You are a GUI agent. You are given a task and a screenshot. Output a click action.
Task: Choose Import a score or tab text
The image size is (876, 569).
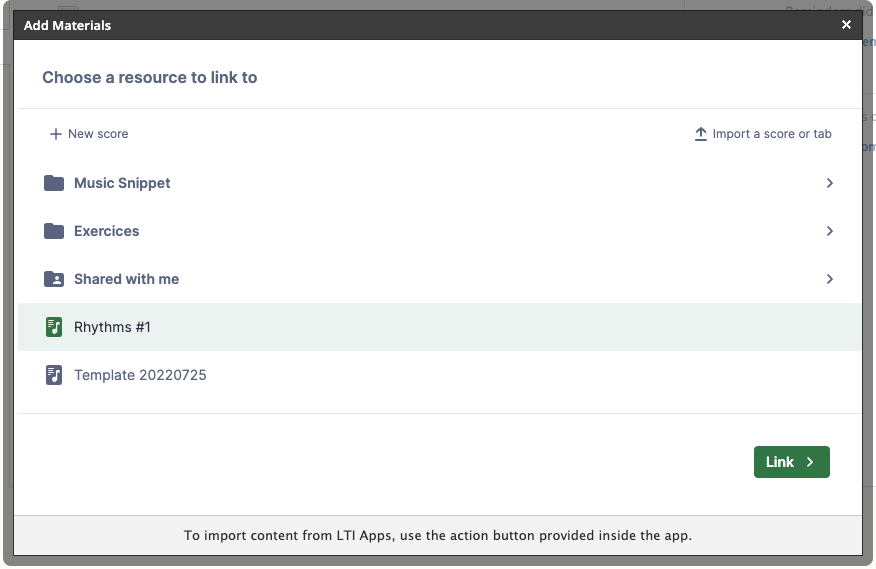(x=771, y=134)
